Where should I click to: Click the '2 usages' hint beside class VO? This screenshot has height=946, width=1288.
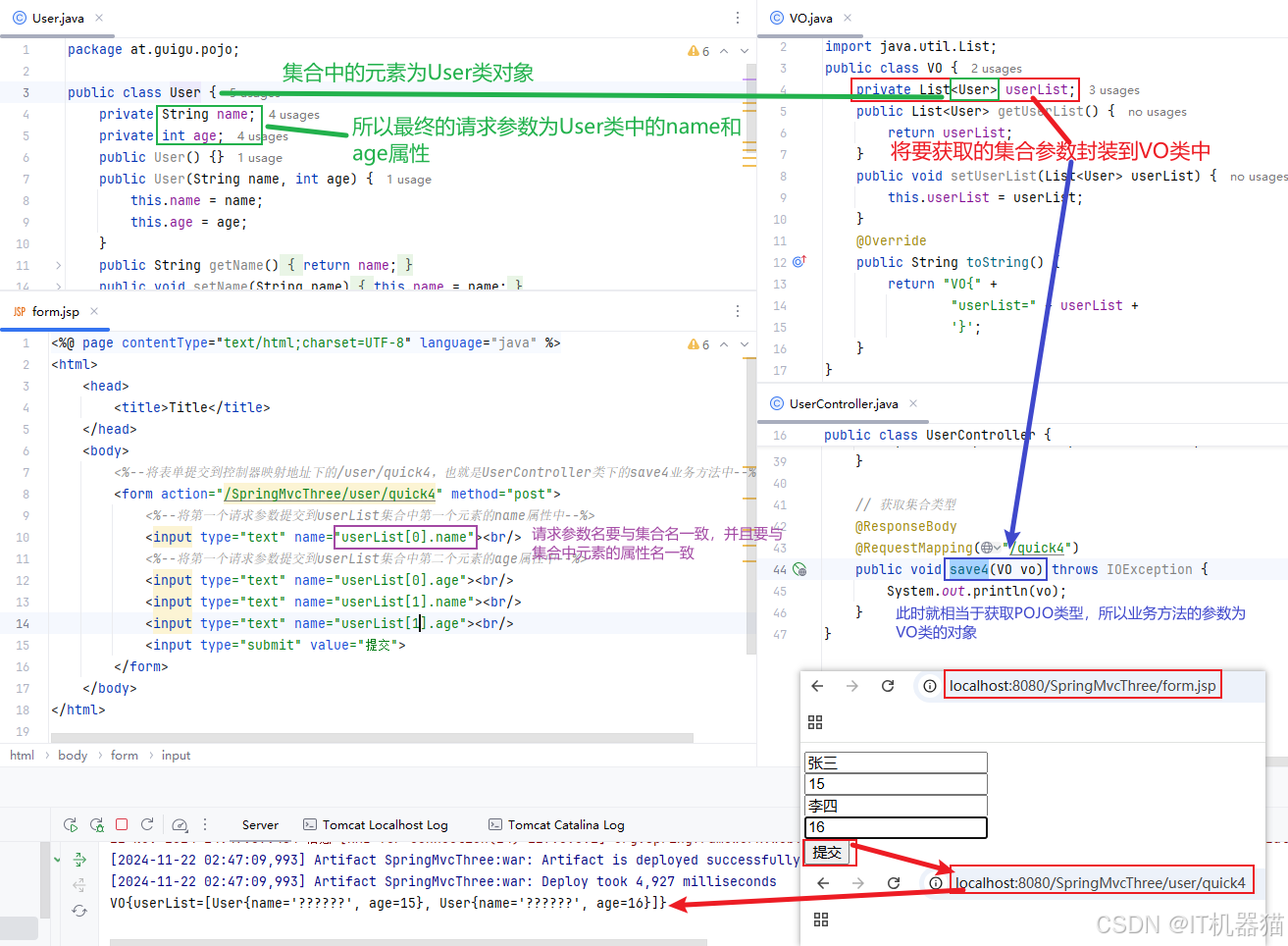click(x=997, y=69)
